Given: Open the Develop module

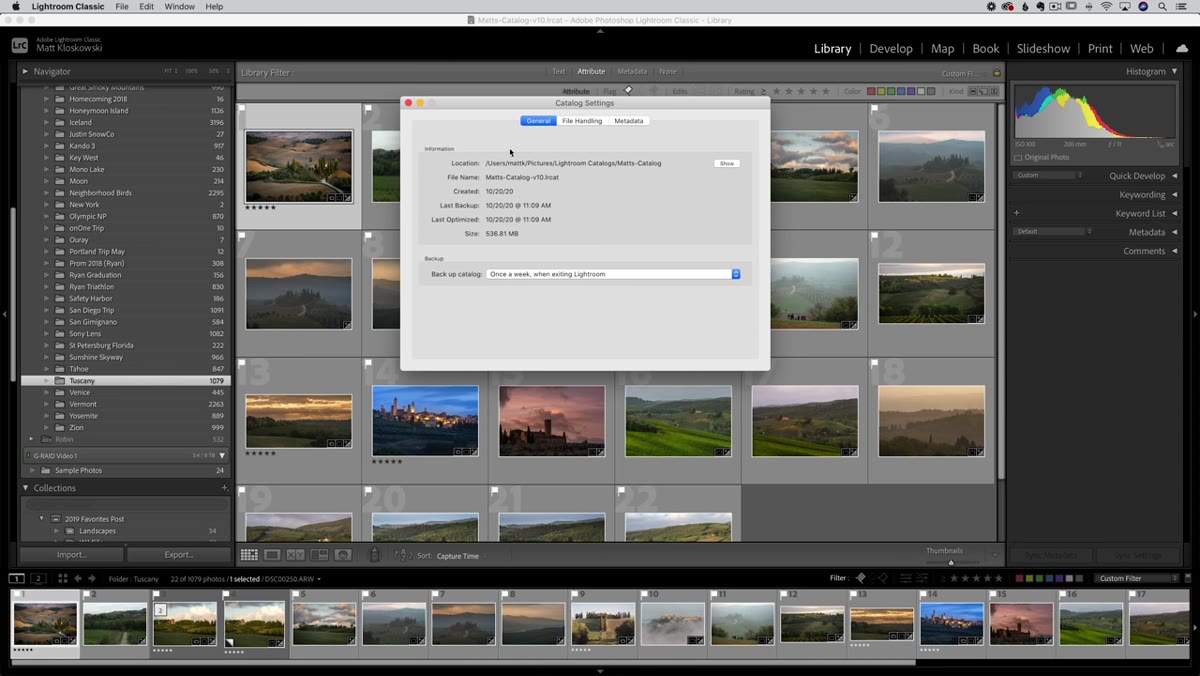Looking at the screenshot, I should (x=890, y=48).
